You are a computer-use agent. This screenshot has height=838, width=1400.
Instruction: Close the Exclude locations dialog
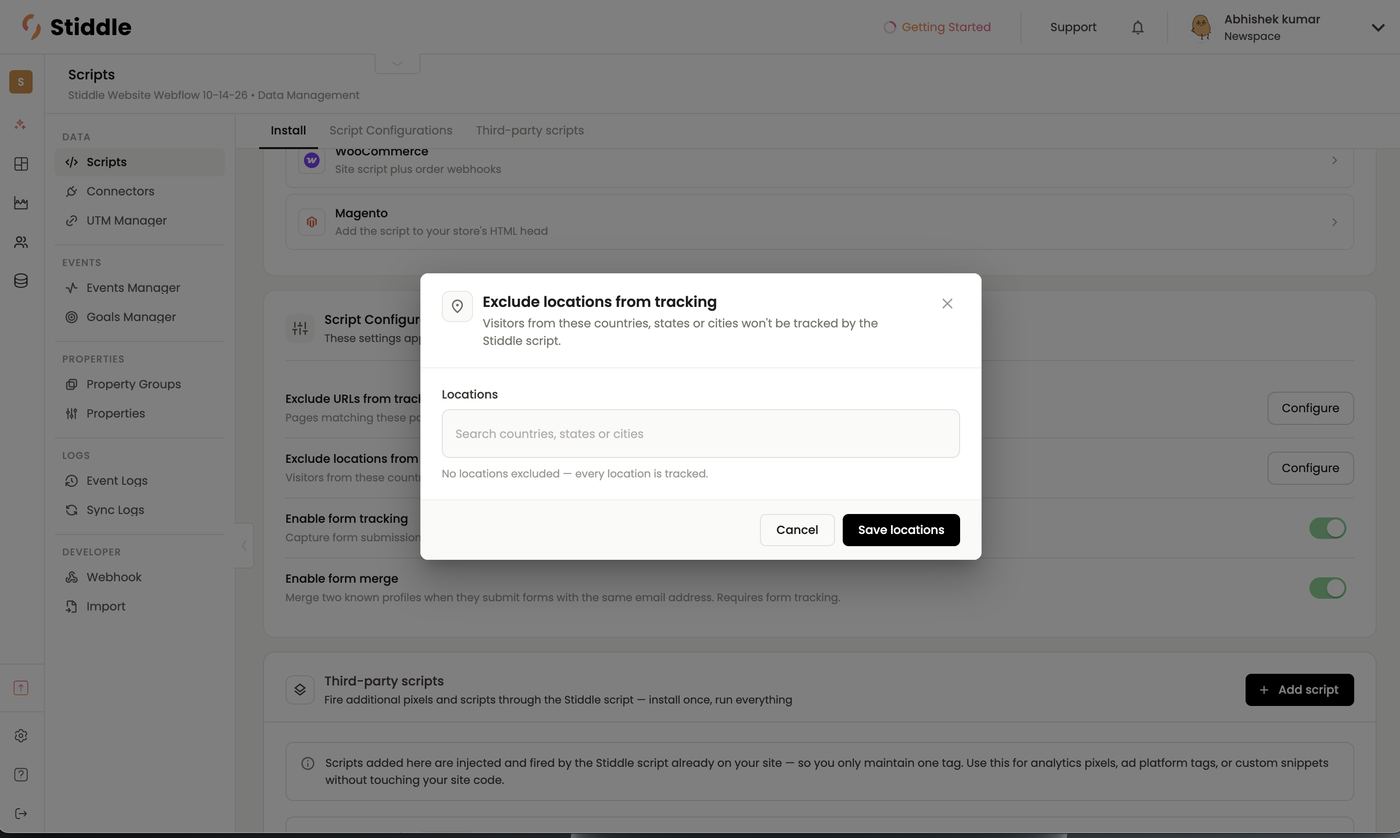(x=947, y=304)
